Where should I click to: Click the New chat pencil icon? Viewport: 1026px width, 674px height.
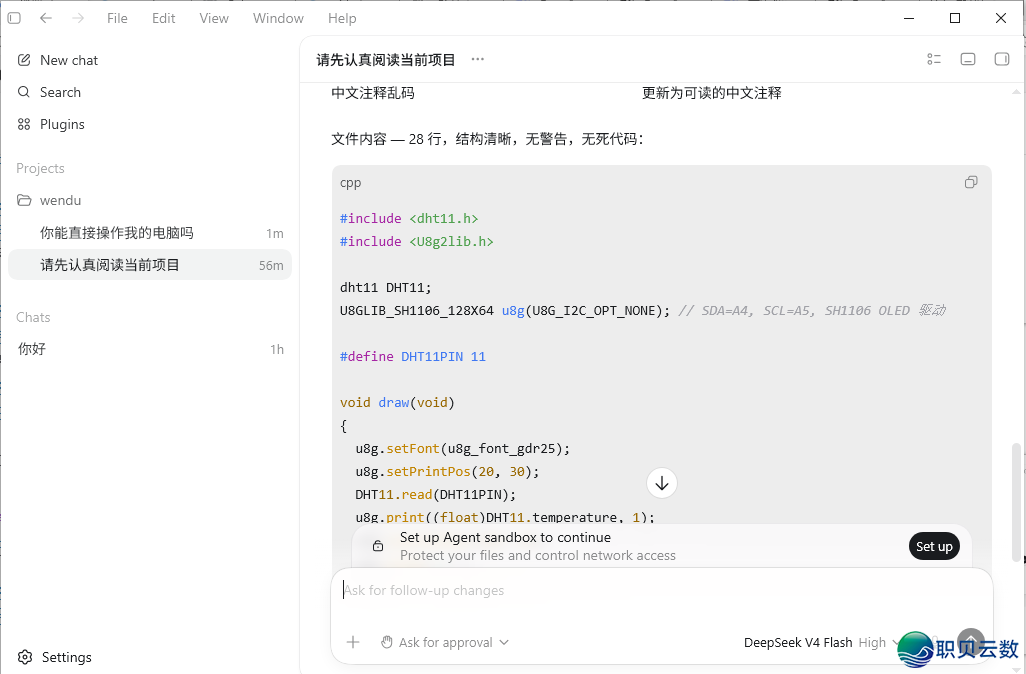coord(24,60)
